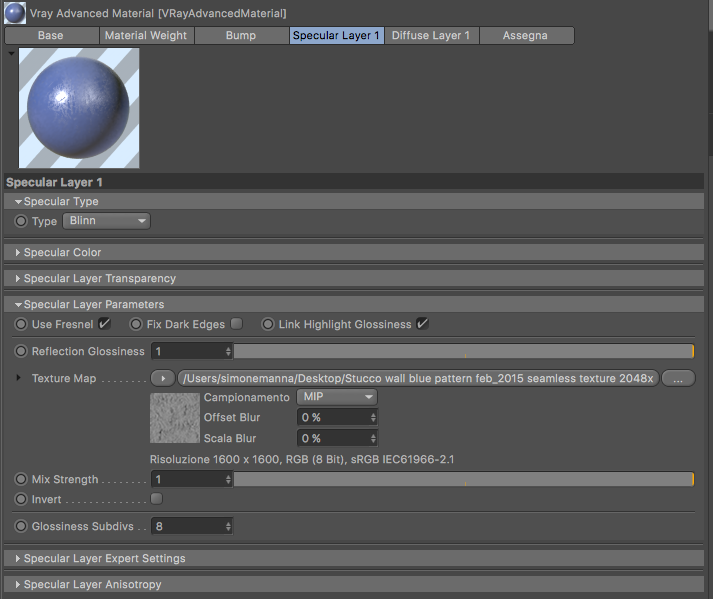The height and width of the screenshot is (599, 713).
Task: Click the stucco texture file path button
Action: click(418, 378)
